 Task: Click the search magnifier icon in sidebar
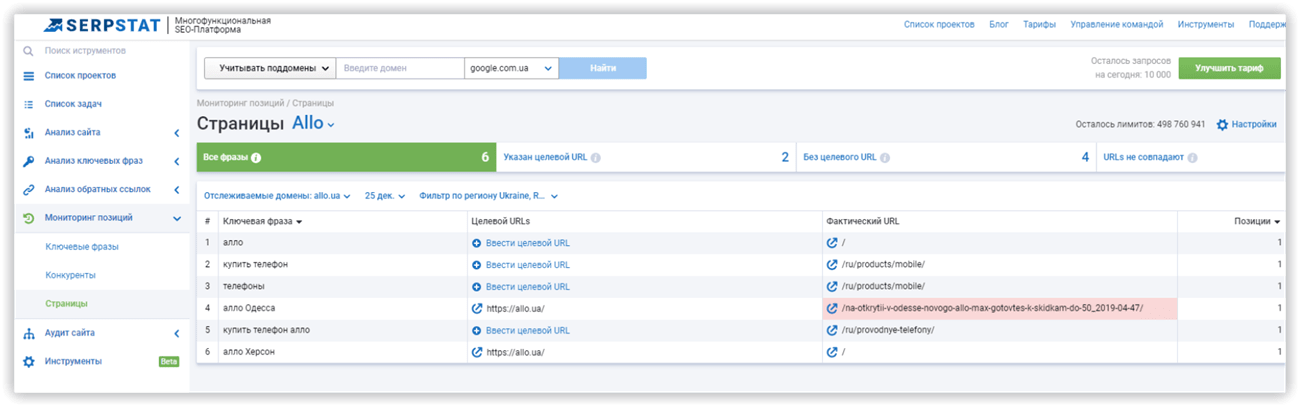tap(29, 50)
